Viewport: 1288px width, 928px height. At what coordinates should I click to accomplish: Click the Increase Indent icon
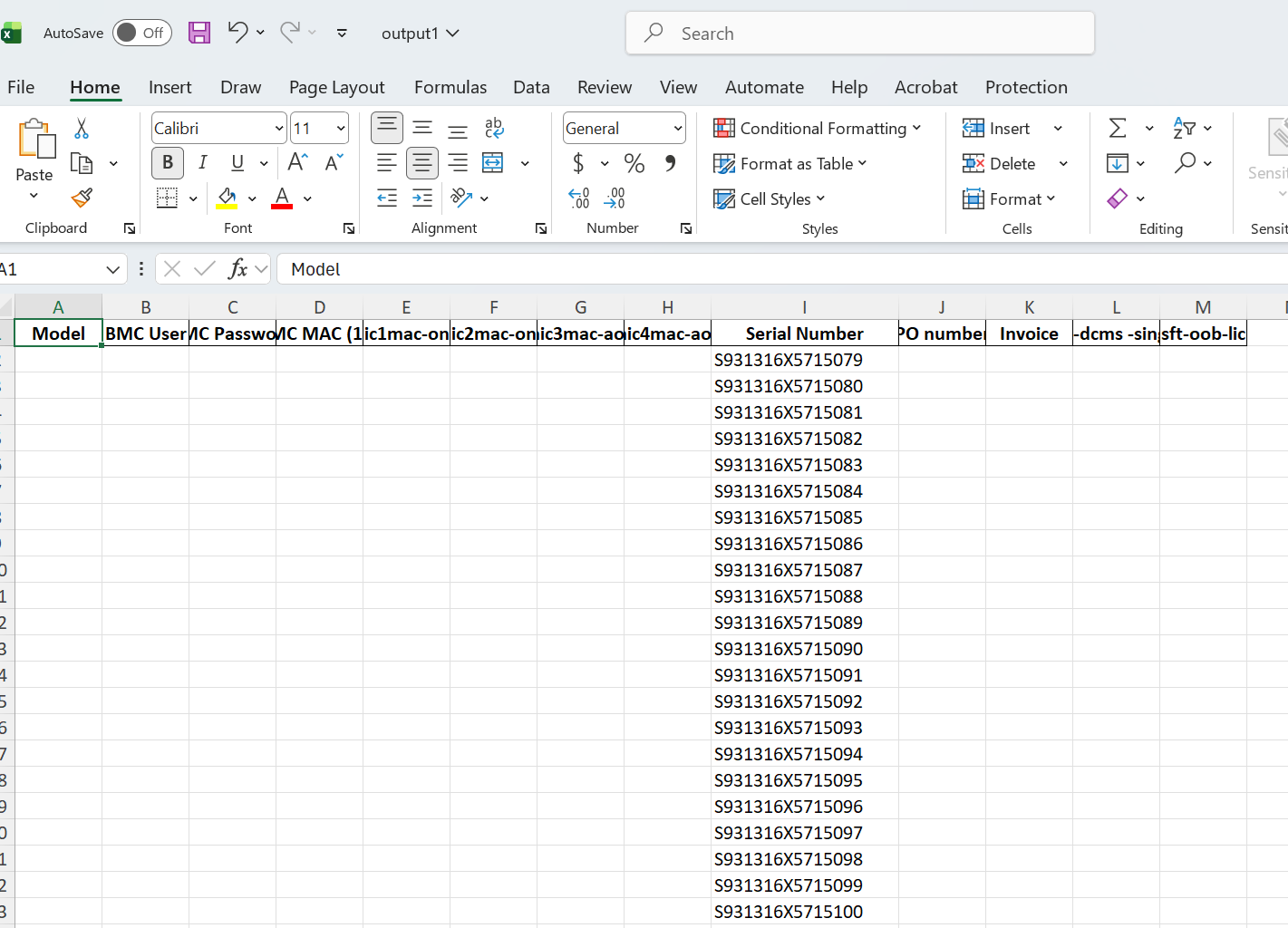pos(422,198)
